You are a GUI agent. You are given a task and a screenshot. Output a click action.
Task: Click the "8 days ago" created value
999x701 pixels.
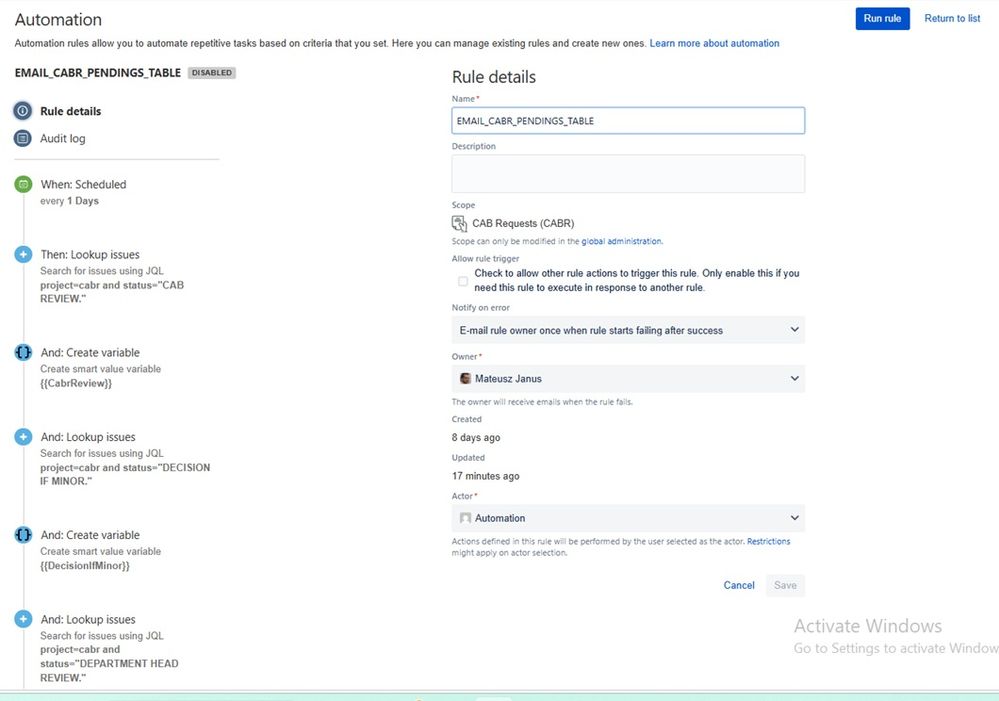[x=476, y=438]
